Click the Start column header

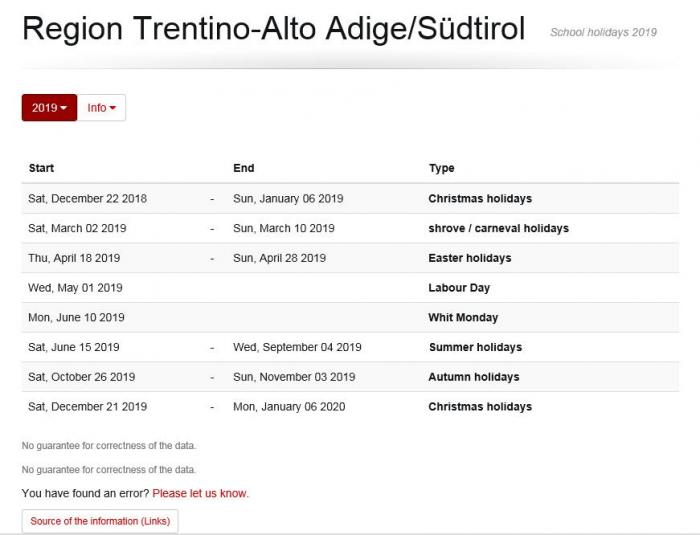pyautogui.click(x=41, y=168)
